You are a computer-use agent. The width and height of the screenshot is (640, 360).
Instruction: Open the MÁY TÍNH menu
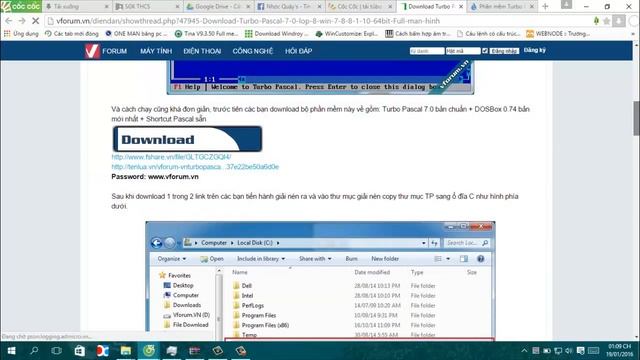coord(156,51)
